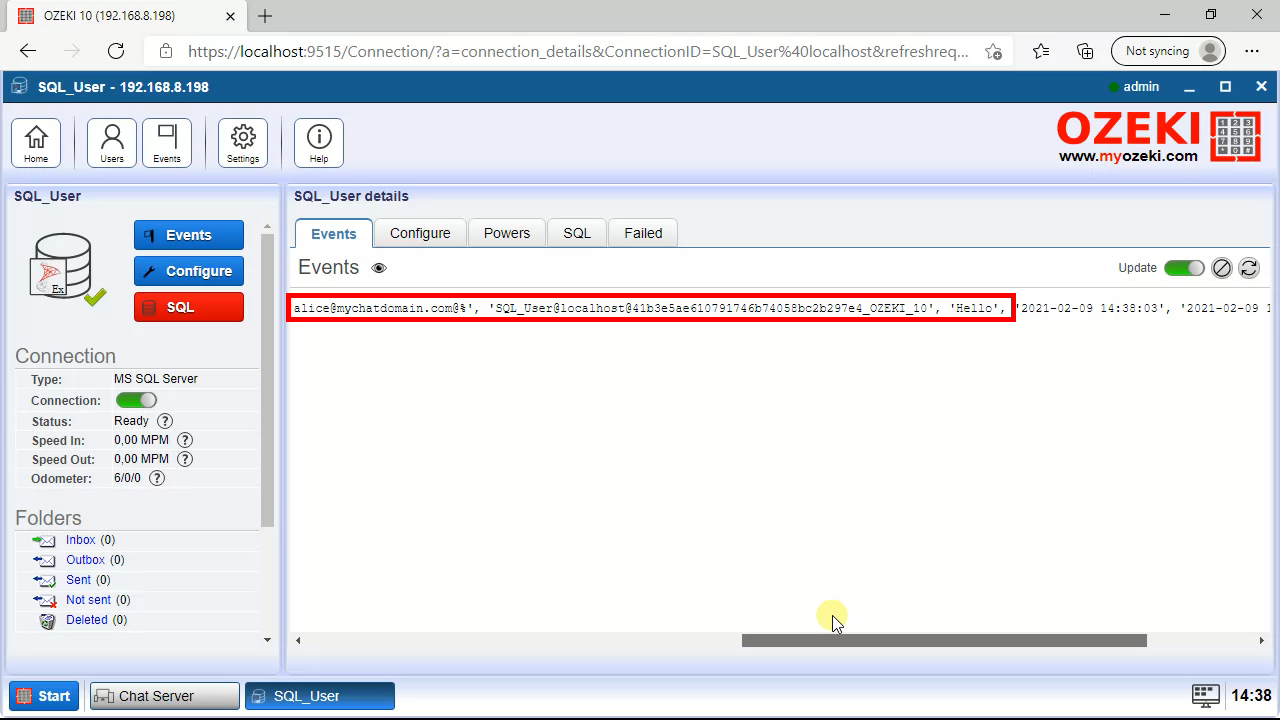
Task: Open Settings gear in toolbar
Action: (243, 143)
